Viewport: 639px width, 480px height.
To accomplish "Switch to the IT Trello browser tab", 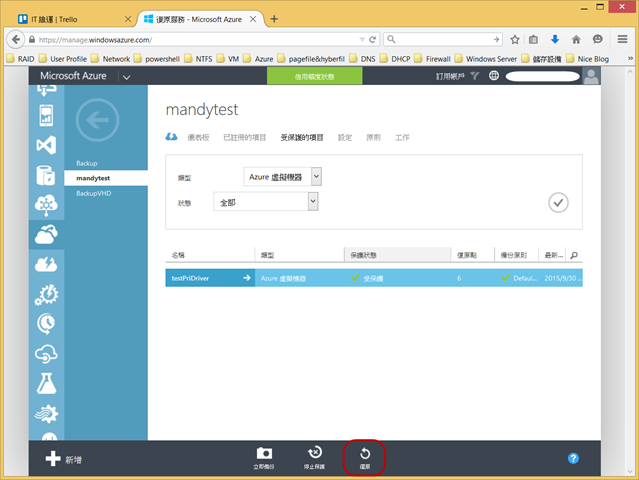I will click(73, 19).
